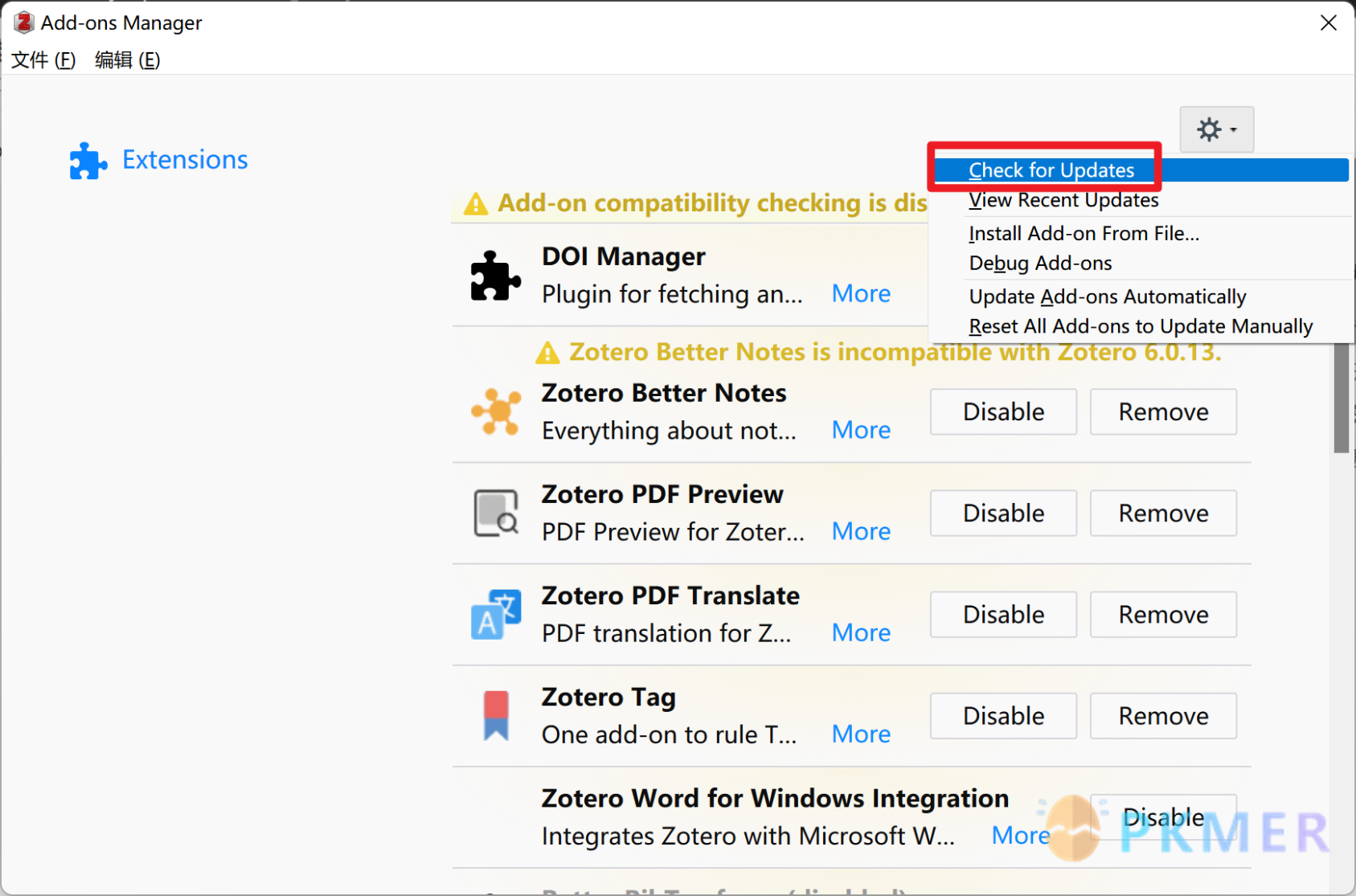1356x896 pixels.
Task: Close the Add-ons Manager window
Action: pyautogui.click(x=1328, y=23)
